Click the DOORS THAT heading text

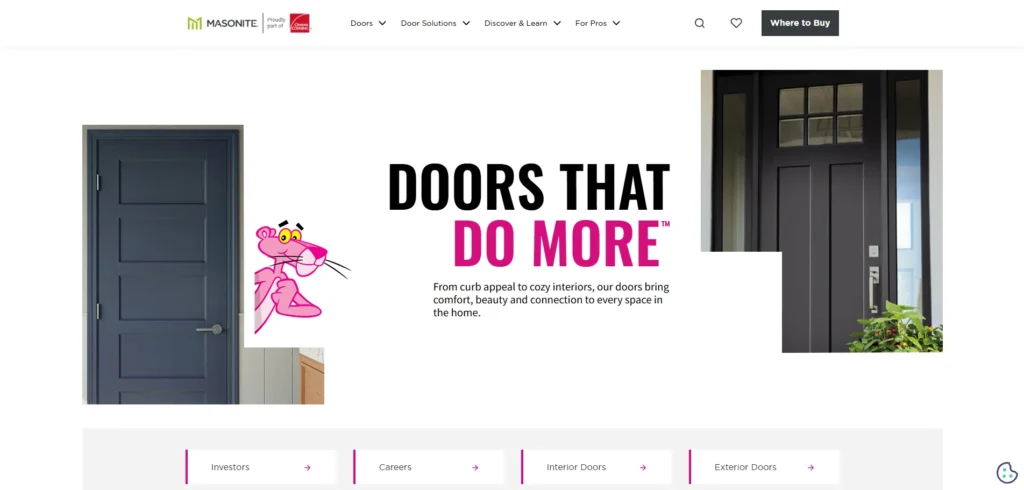click(529, 186)
